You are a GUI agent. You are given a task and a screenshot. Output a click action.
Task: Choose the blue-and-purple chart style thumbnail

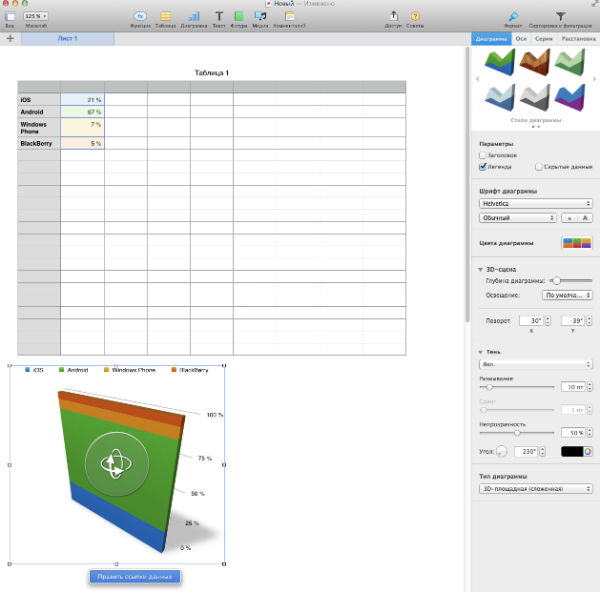click(570, 98)
